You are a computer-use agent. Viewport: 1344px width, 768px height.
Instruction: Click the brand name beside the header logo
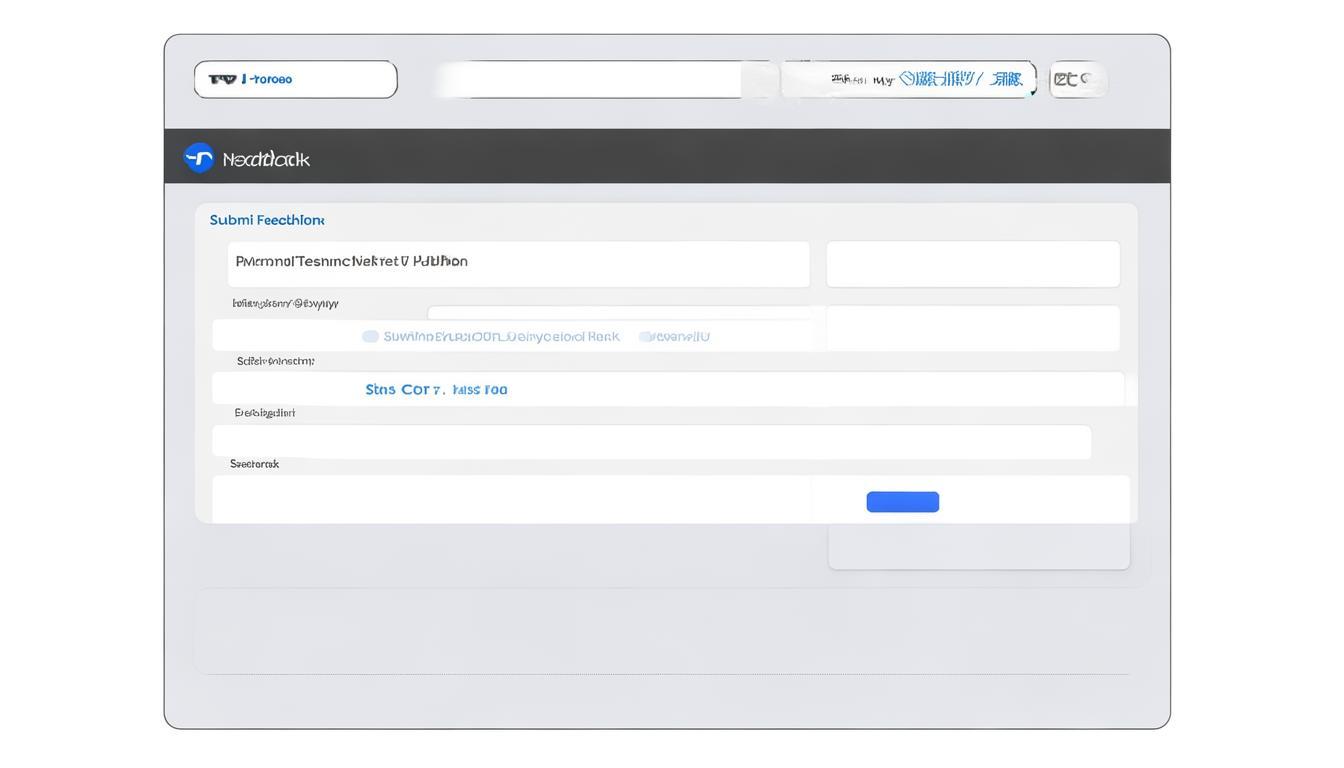(266, 159)
